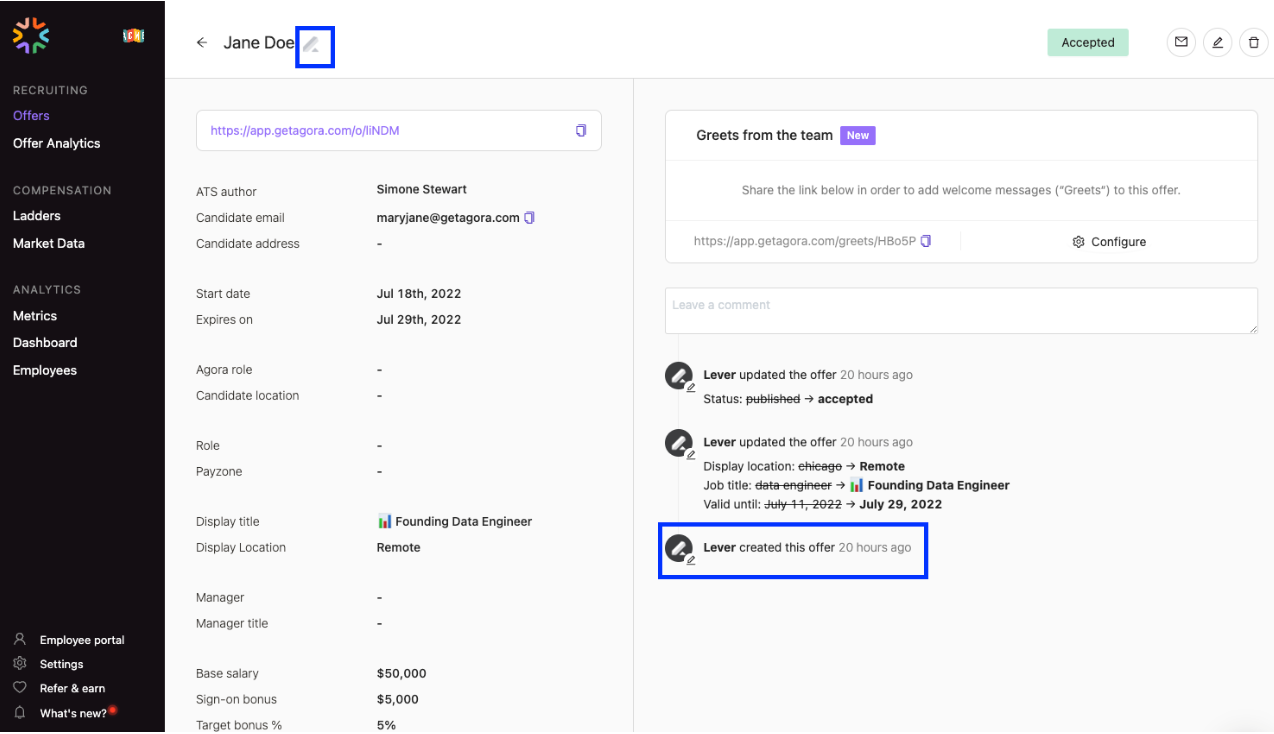Open Ladders under Compensation
The width and height of the screenshot is (1274, 734).
pyautogui.click(x=37, y=215)
